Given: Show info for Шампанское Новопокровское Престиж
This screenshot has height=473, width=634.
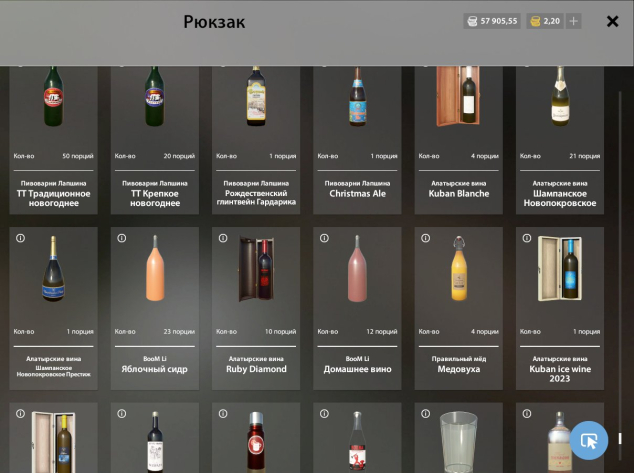Looking at the screenshot, I should (21, 238).
